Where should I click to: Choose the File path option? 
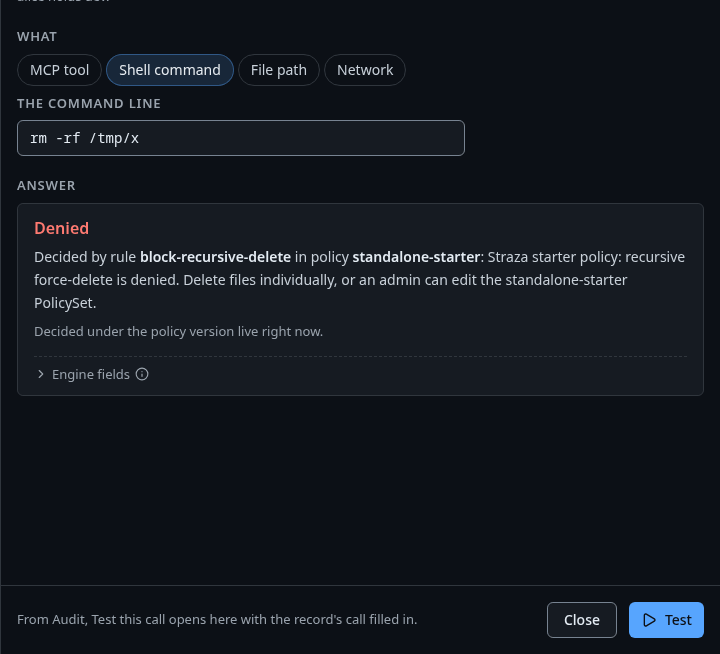[x=279, y=70]
